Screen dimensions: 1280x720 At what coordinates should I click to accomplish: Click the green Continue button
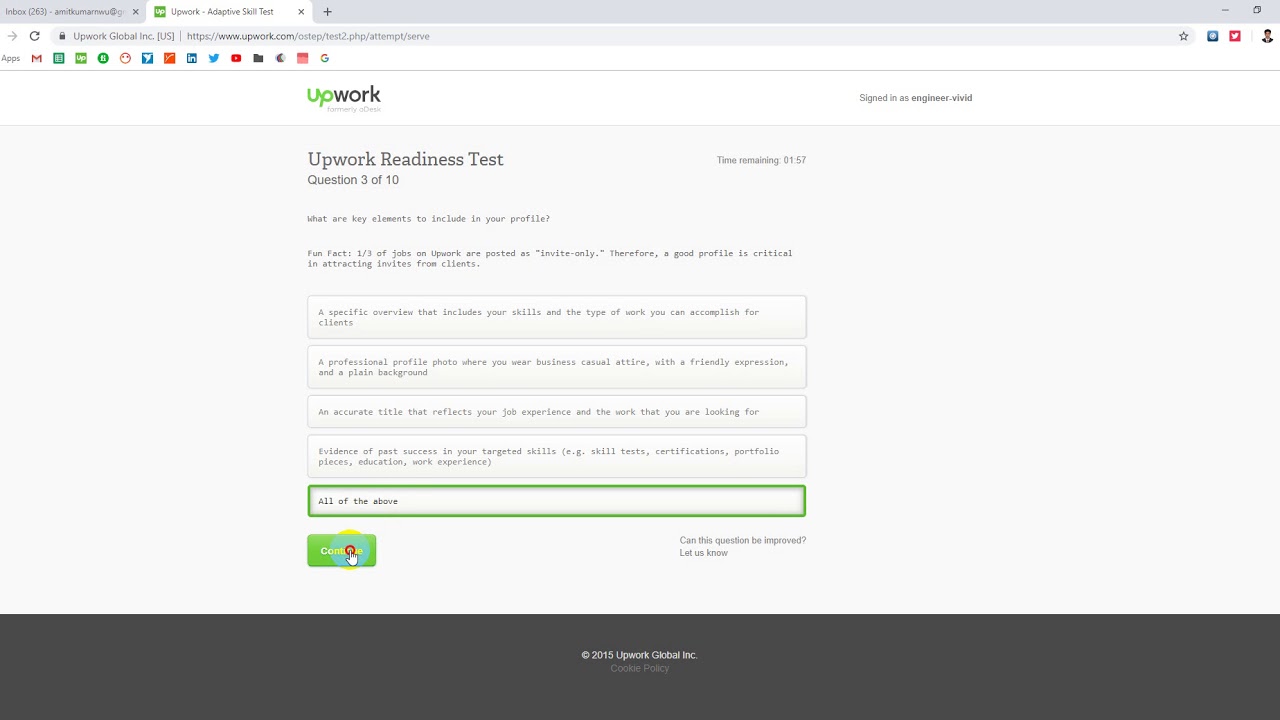point(342,551)
